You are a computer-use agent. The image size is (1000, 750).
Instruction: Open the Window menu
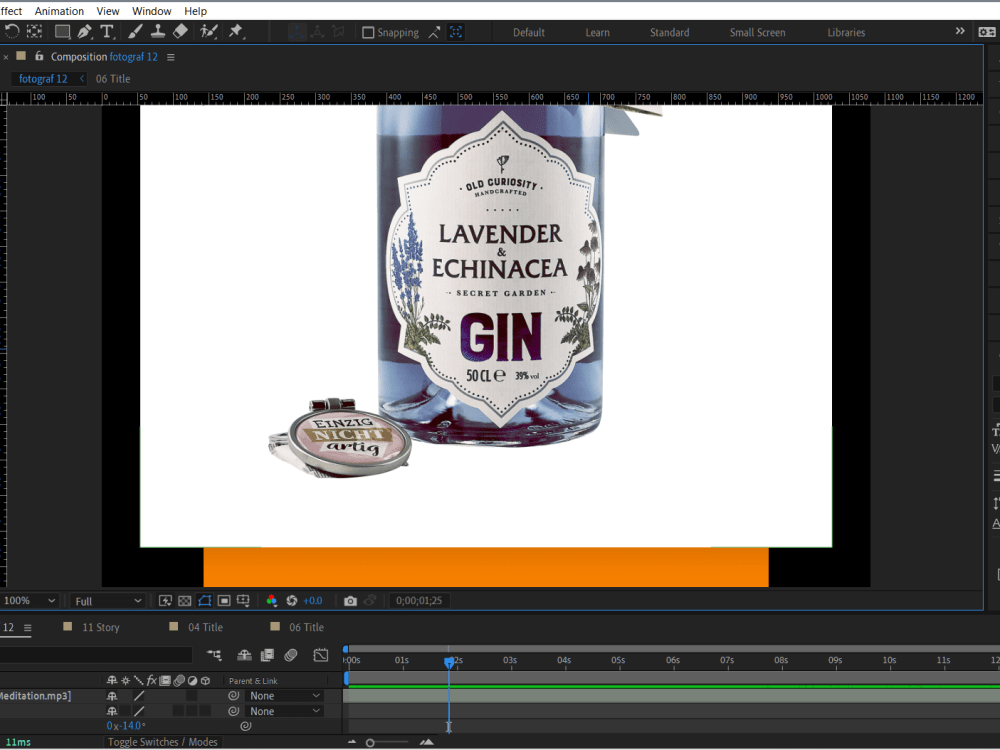pos(152,11)
